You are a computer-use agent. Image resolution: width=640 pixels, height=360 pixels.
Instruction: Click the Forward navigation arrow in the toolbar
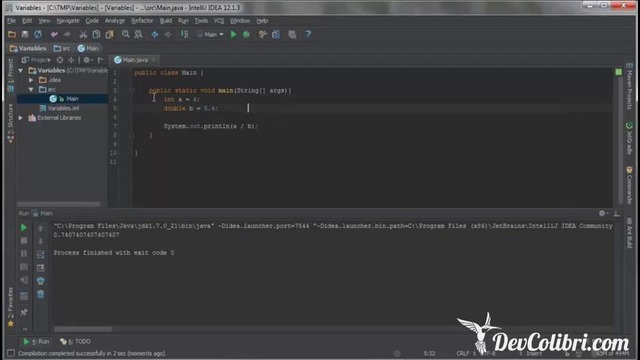pyautogui.click(x=168, y=35)
